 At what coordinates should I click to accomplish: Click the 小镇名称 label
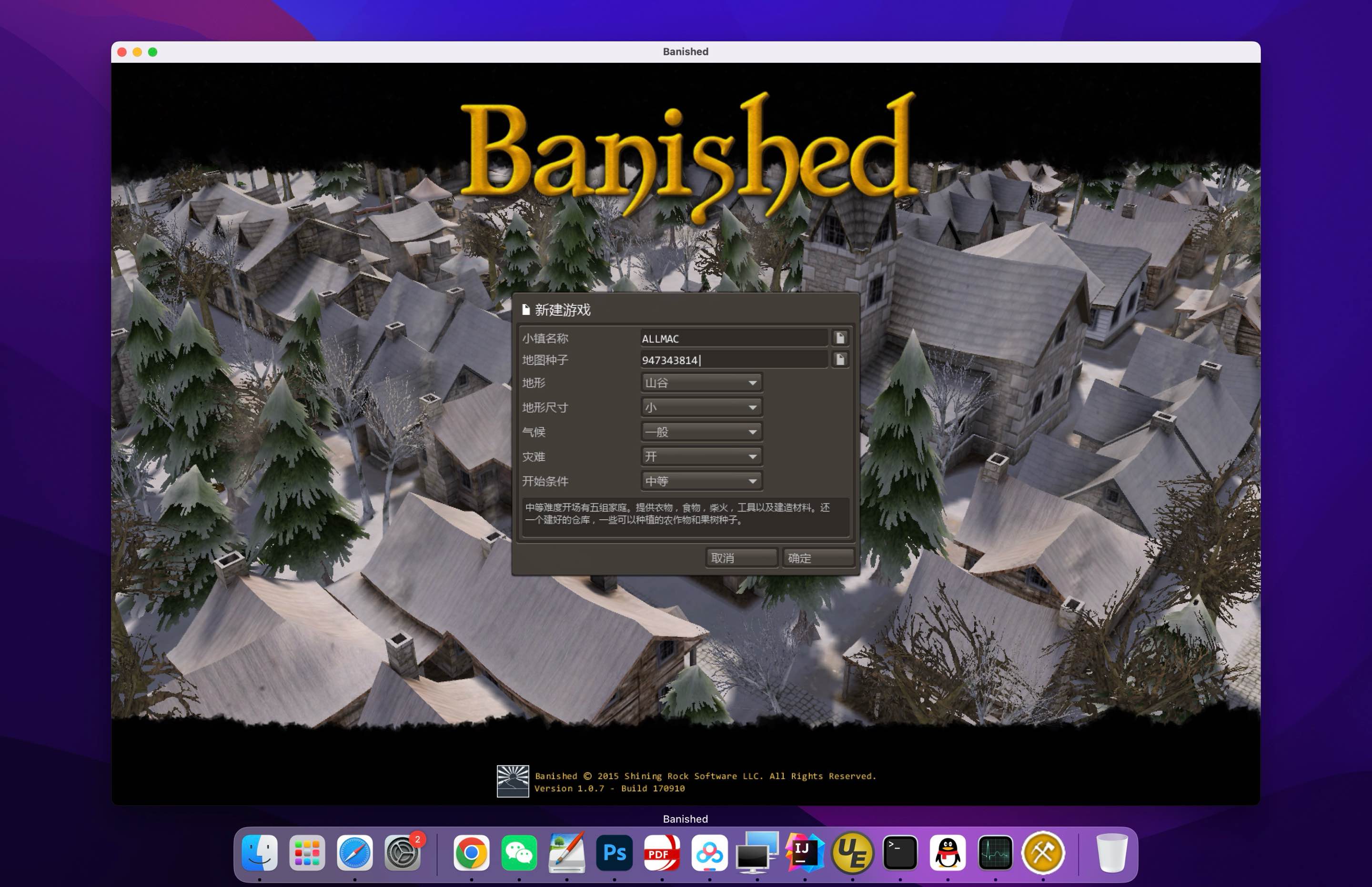pos(545,339)
